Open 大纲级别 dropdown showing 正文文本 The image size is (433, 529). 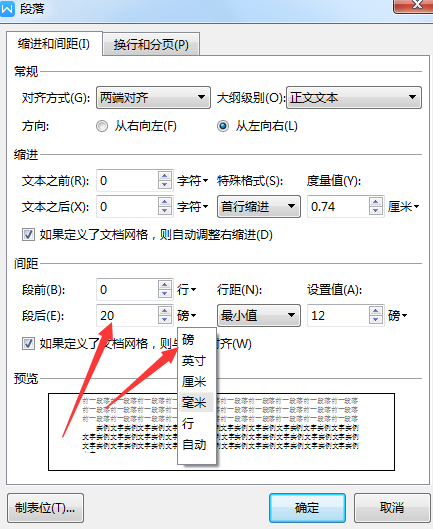[354, 98]
